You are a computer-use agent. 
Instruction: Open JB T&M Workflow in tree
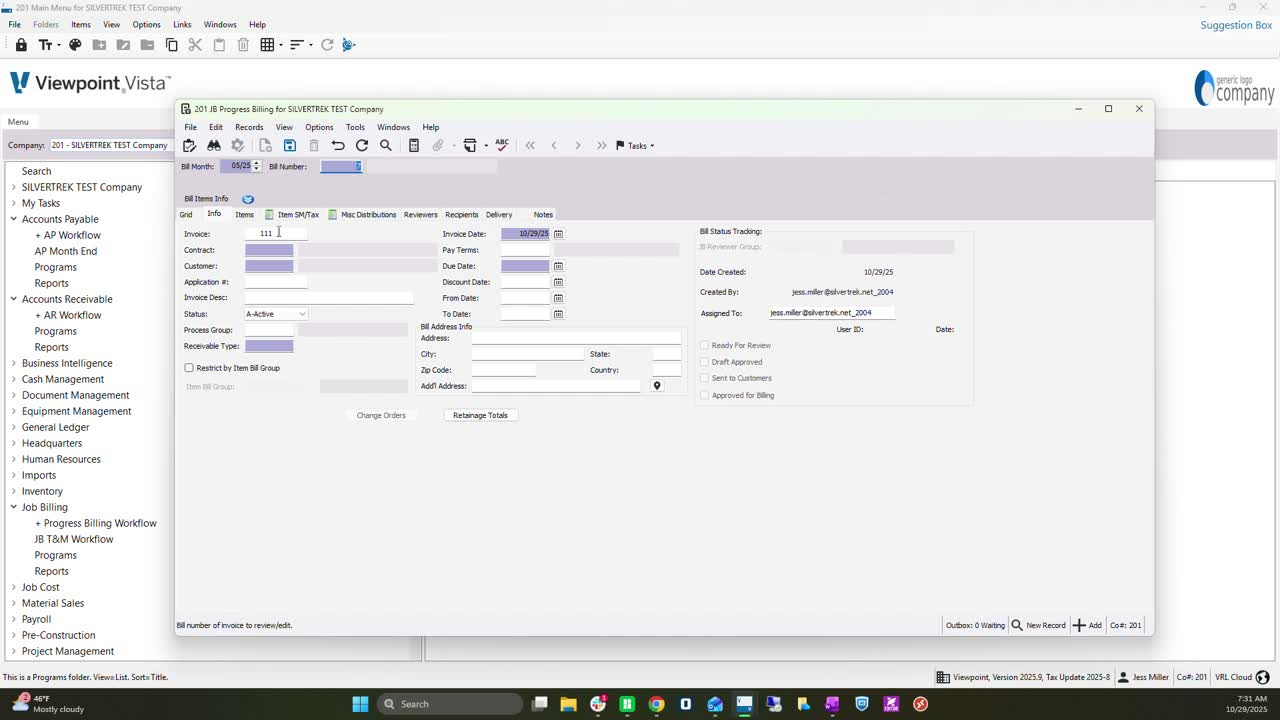pyautogui.click(x=74, y=539)
